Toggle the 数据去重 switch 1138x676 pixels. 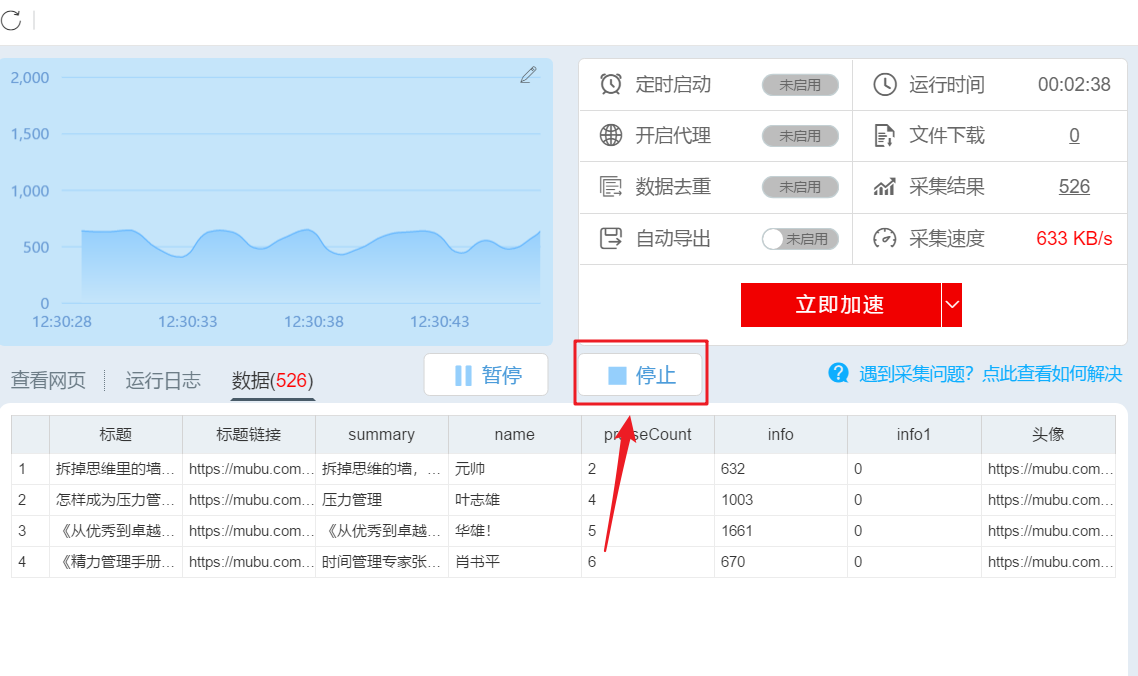800,187
